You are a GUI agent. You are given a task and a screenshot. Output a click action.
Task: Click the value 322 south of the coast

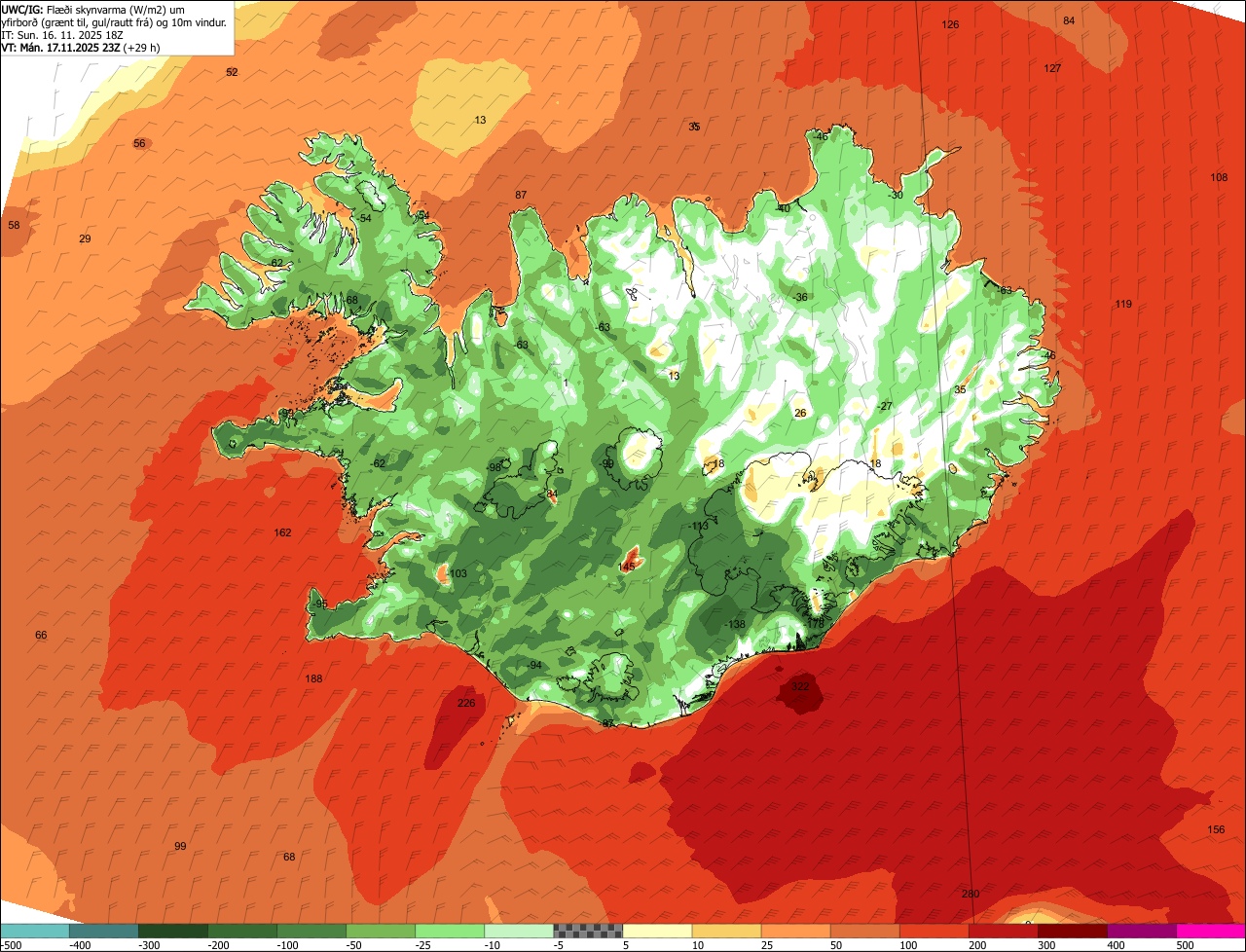(x=800, y=686)
